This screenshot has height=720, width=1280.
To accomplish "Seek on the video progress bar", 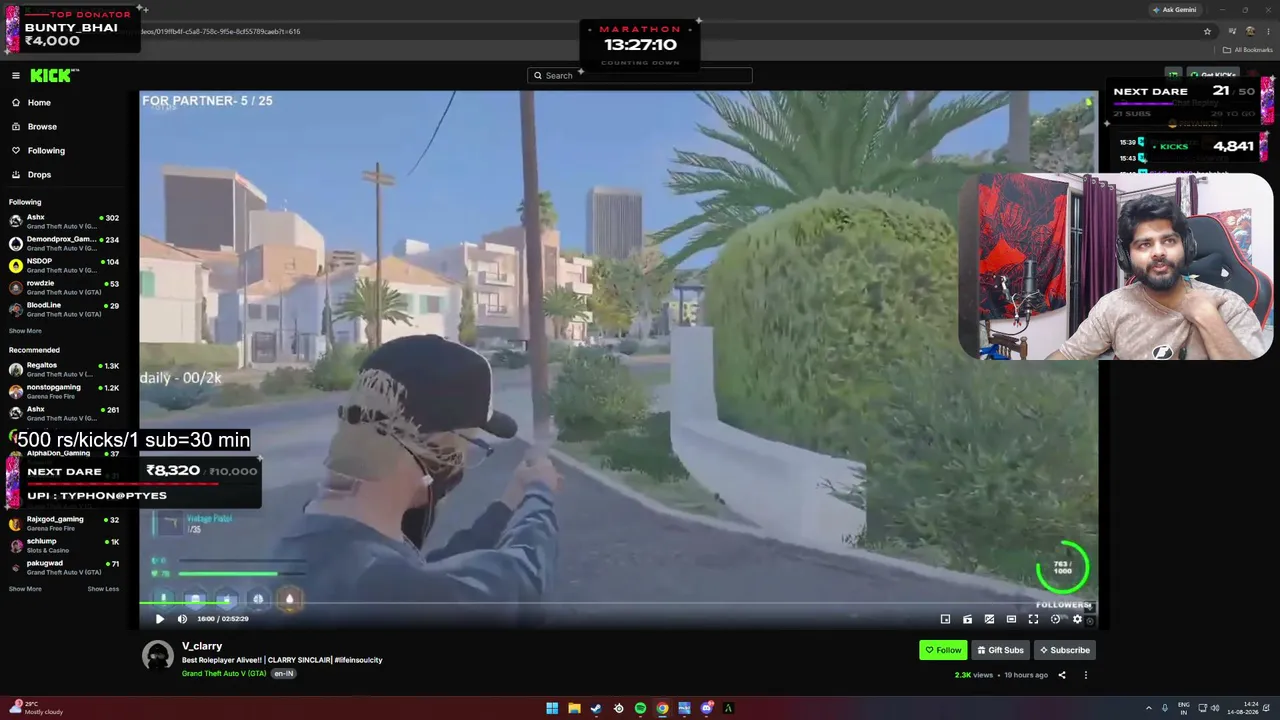I will coord(618,604).
